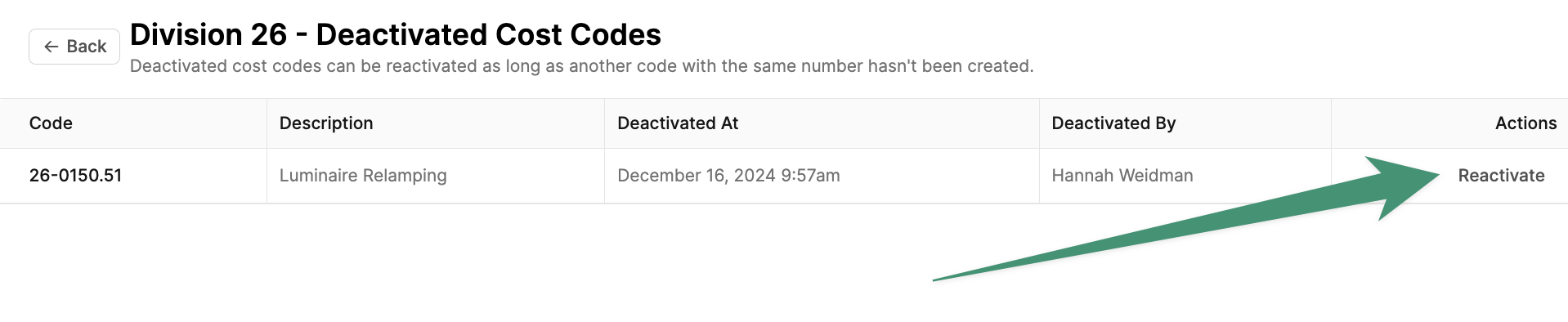Click the Back label text
This screenshot has width=1568, height=322.
click(87, 47)
